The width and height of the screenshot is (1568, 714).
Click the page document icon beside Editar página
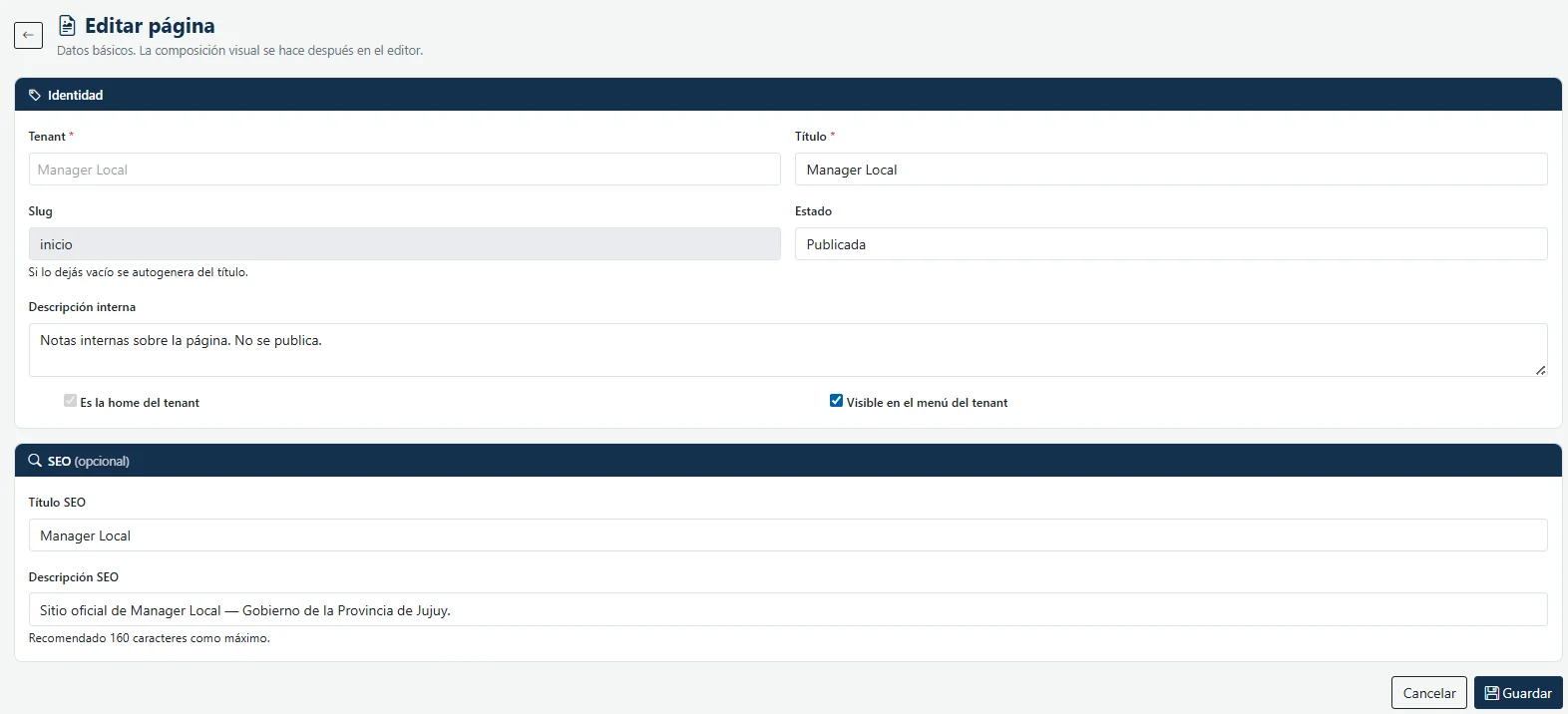[x=67, y=25]
